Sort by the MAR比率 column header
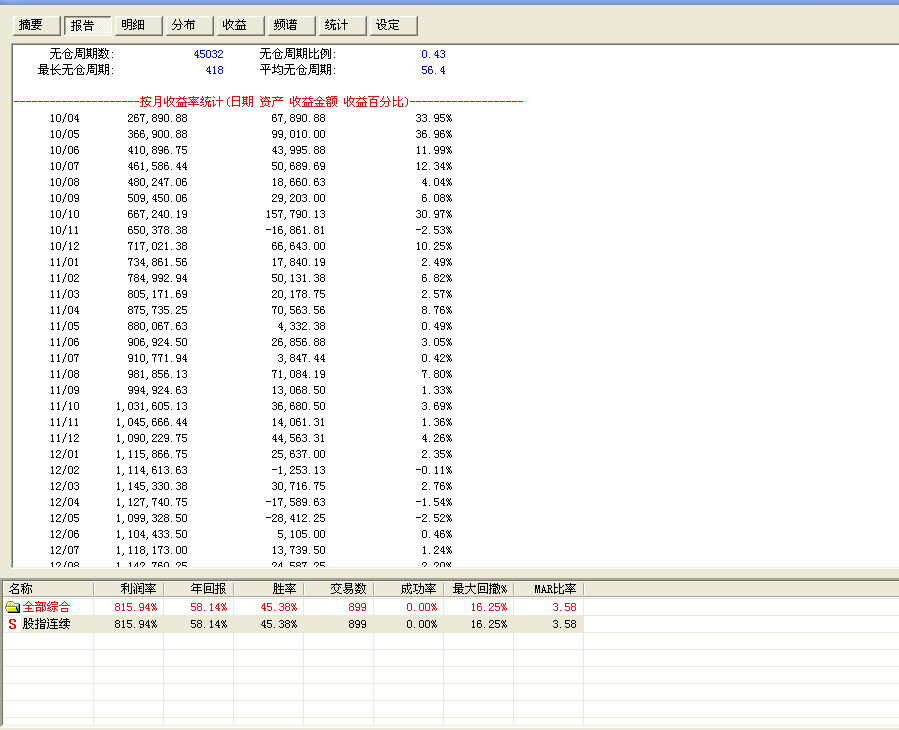Viewport: 899px width, 730px height. (x=548, y=589)
